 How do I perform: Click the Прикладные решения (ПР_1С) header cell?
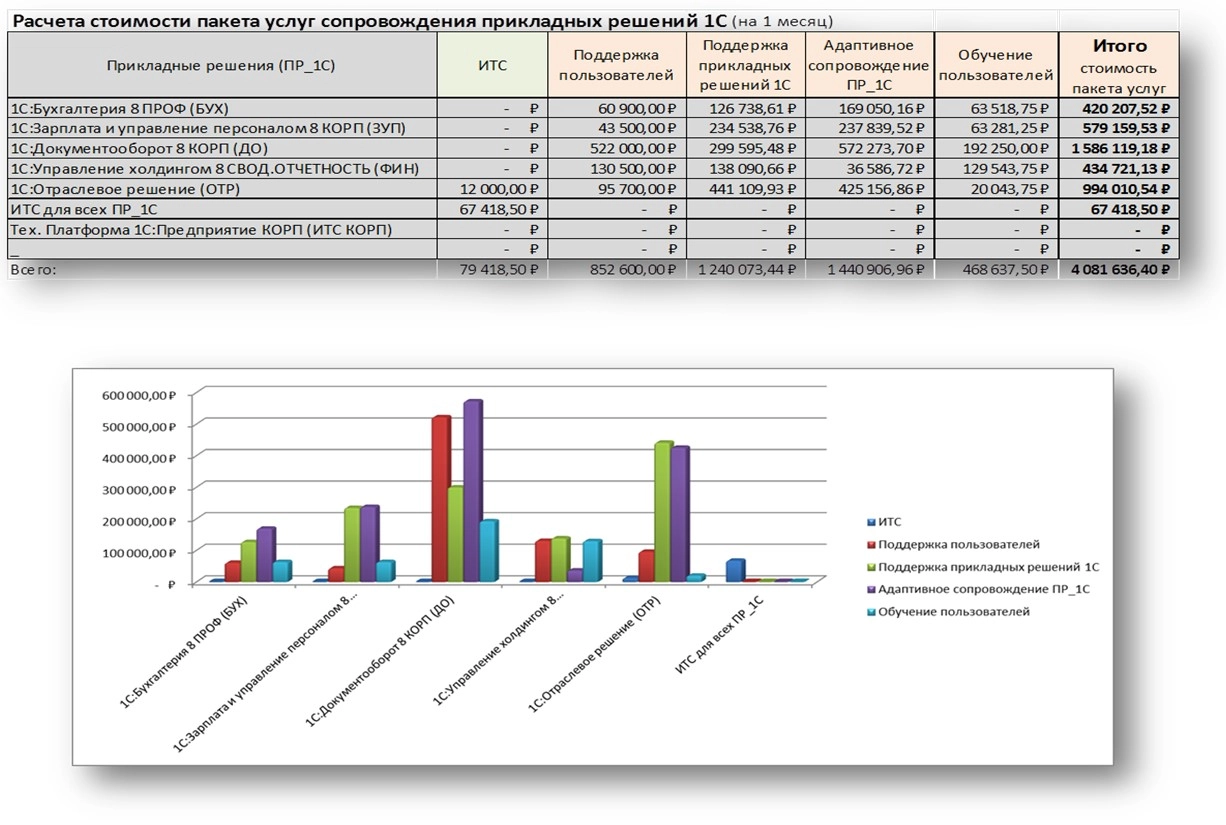coord(222,65)
